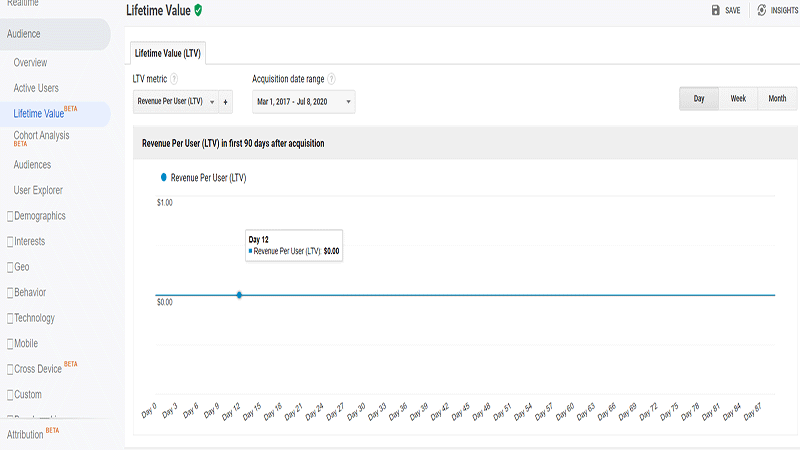Viewport: 800px width, 450px height.
Task: Open the Audience menu section
Action: click(x=55, y=34)
